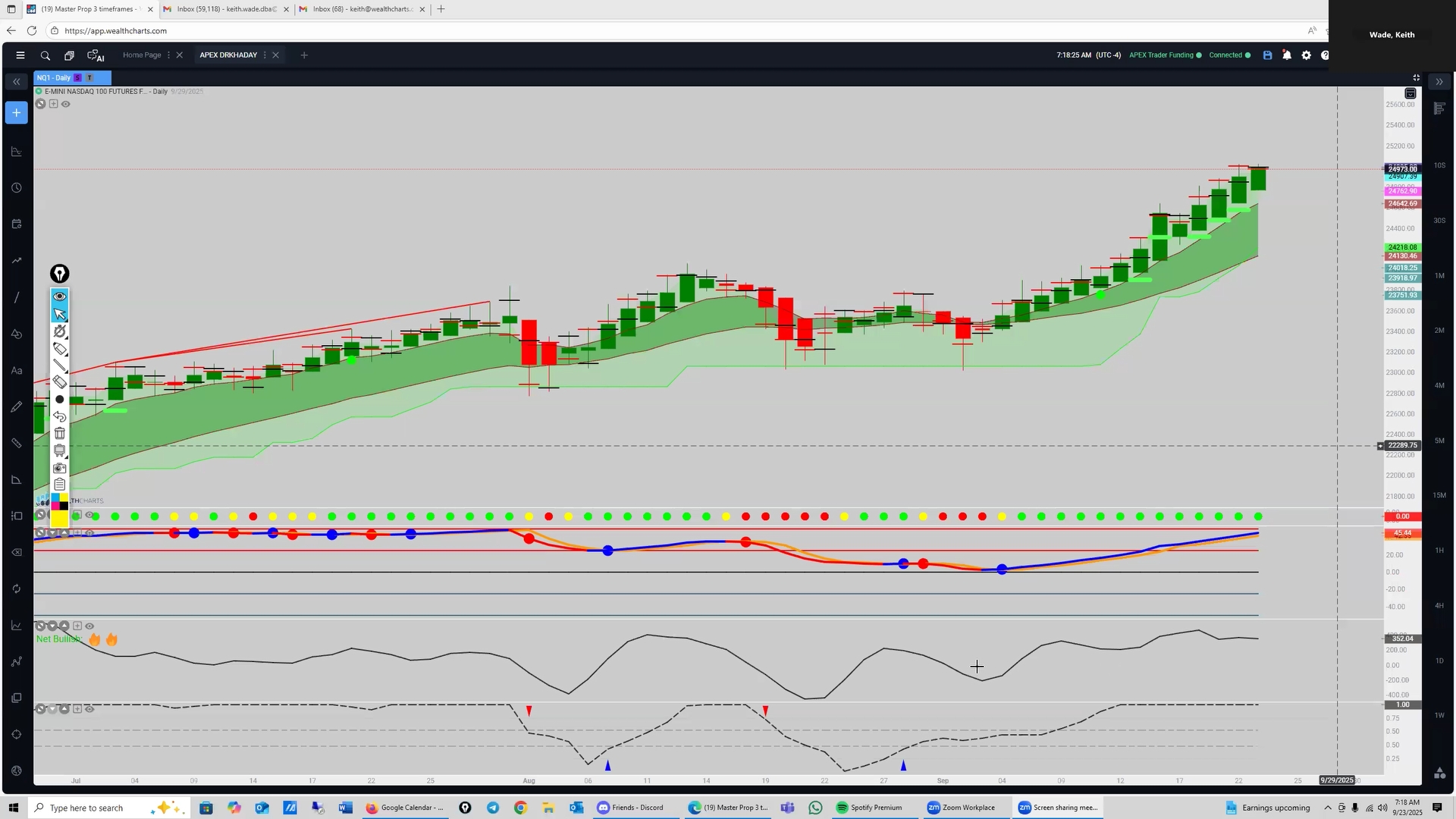Image resolution: width=1456 pixels, height=819 pixels.
Task: Open the hamburger main menu
Action: coord(20,55)
